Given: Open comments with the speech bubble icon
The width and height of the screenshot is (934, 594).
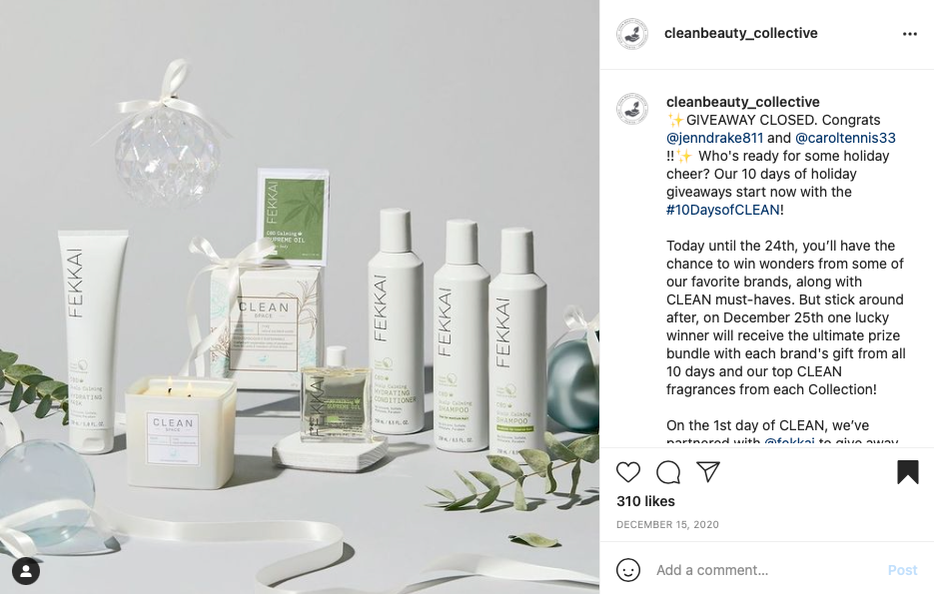Looking at the screenshot, I should [x=668, y=472].
